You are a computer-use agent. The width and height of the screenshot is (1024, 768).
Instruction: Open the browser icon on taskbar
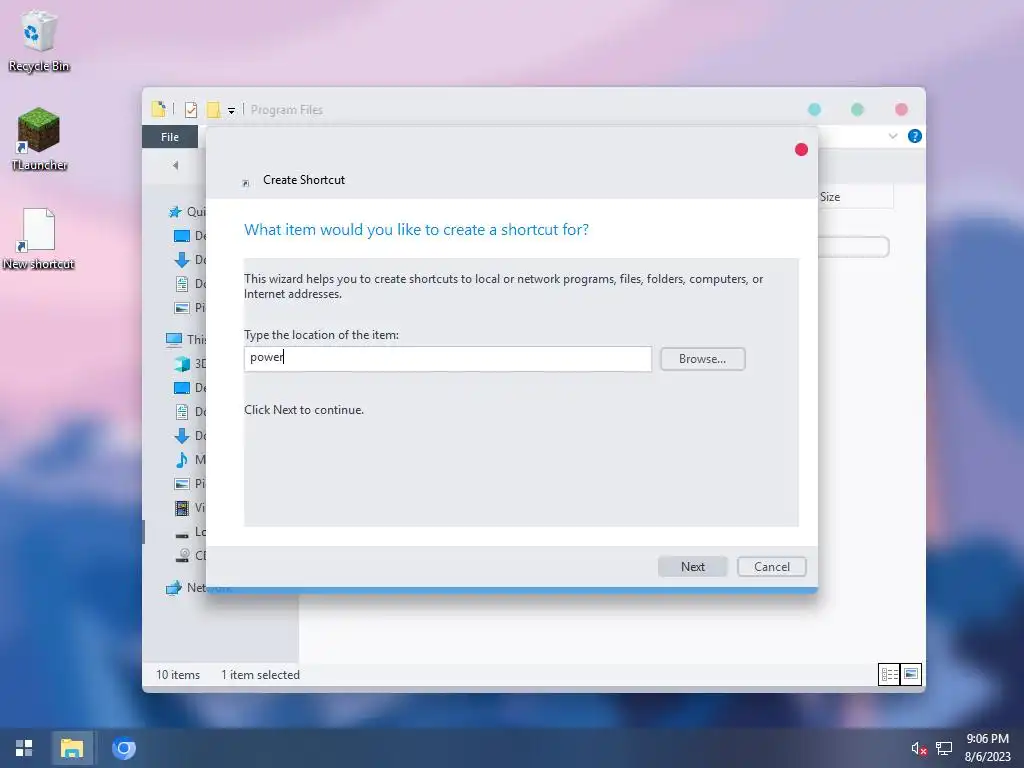pos(123,748)
